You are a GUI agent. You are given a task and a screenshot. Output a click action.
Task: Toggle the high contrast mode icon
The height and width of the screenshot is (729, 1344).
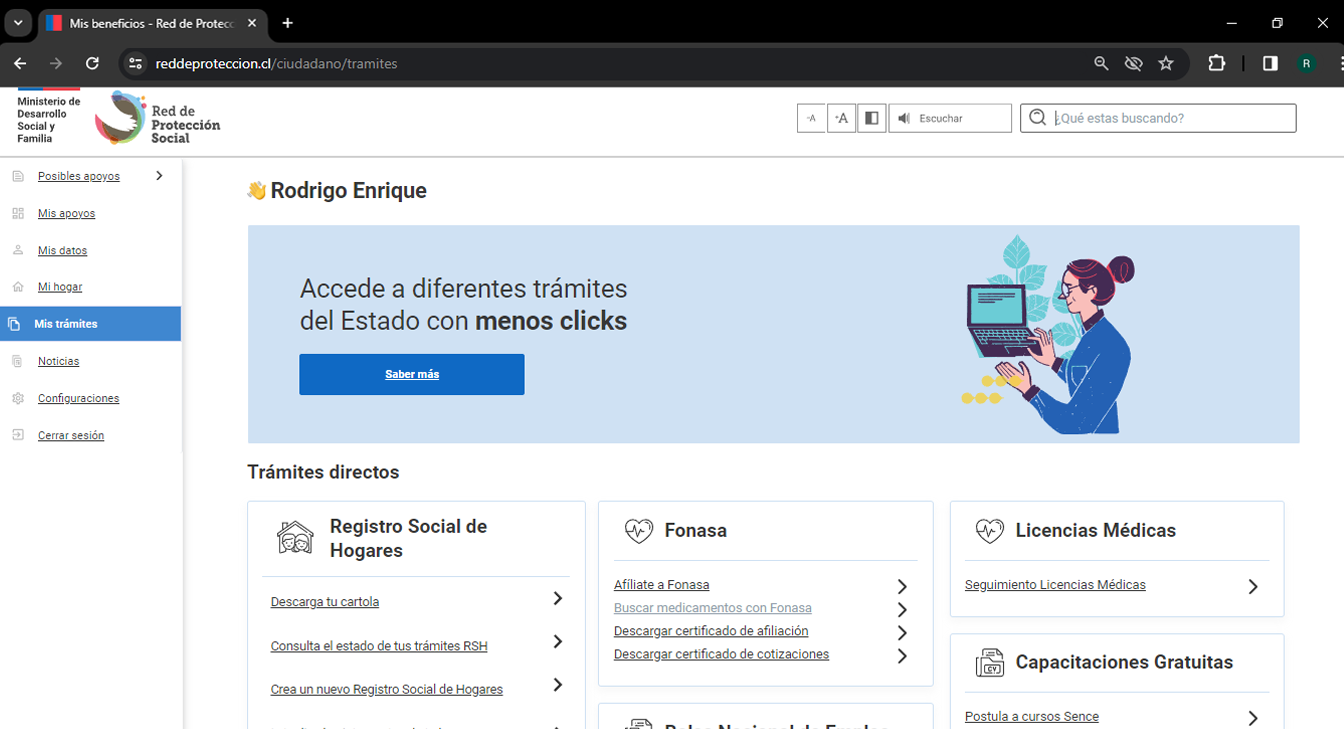872,118
